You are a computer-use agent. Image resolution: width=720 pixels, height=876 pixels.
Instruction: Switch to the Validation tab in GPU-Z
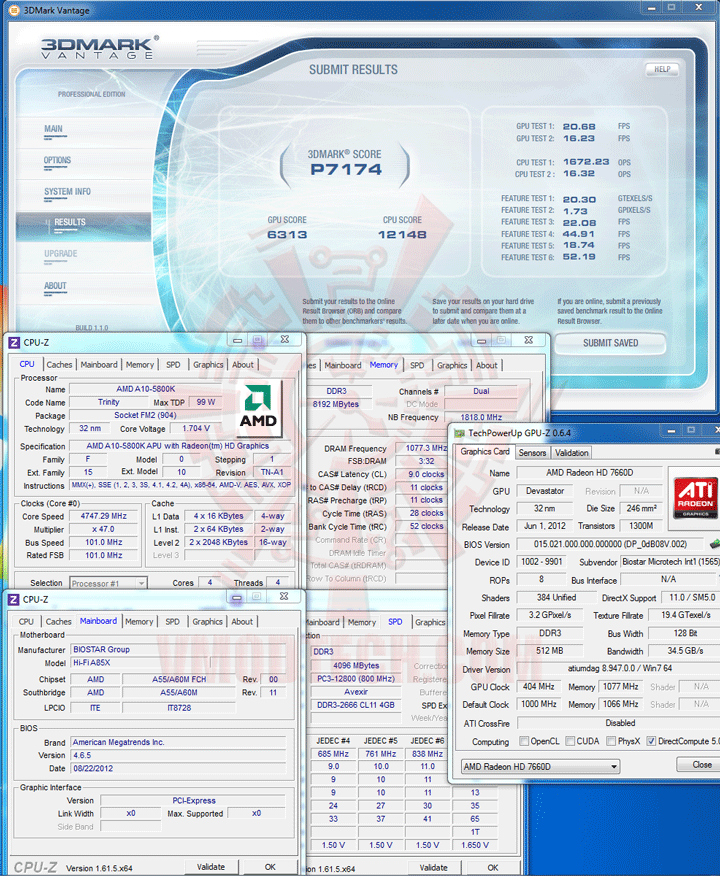571,453
